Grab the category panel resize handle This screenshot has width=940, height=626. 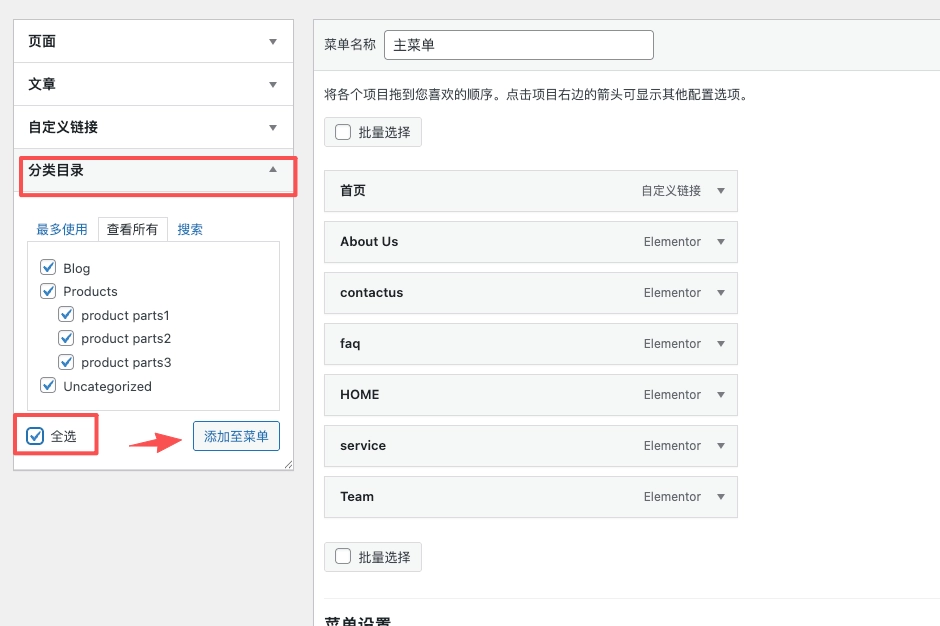point(288,464)
